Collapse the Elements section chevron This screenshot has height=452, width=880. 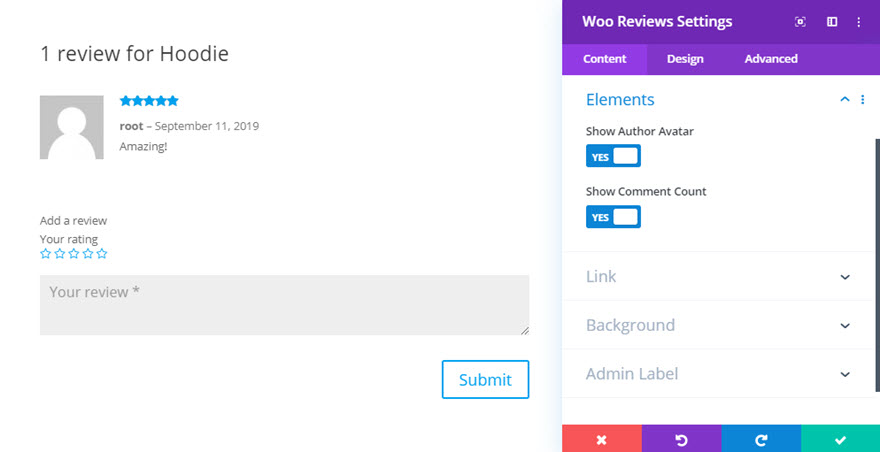point(845,99)
